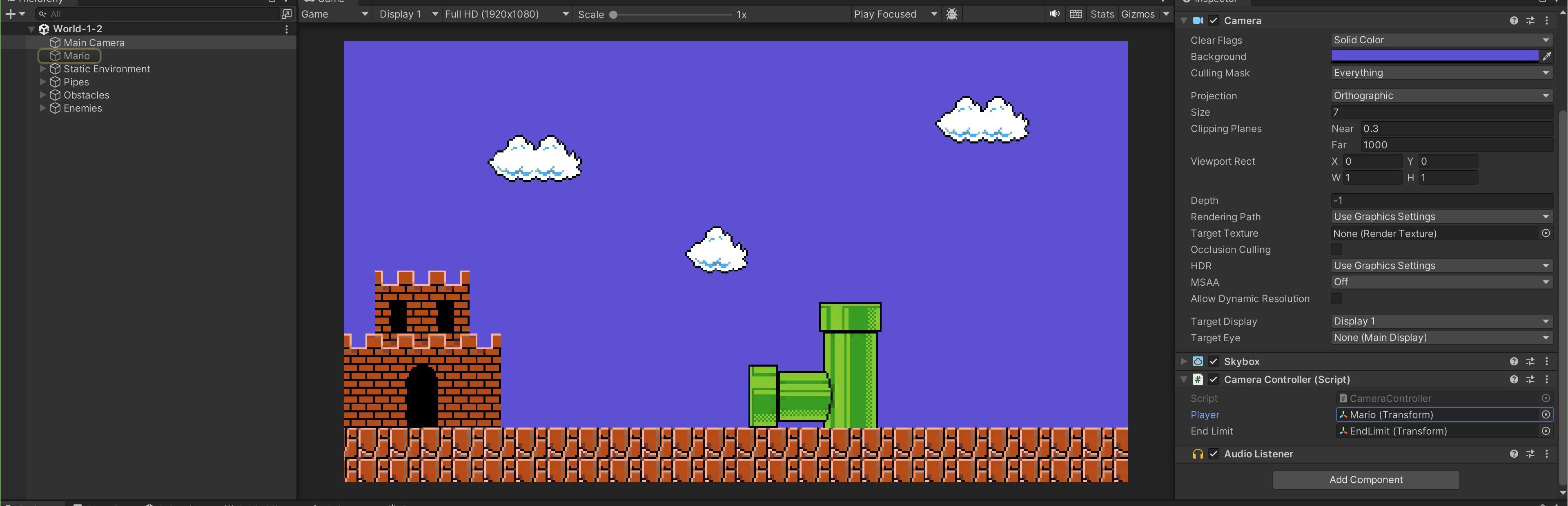Open Target Texture object picker
1568x506 pixels.
tap(1546, 233)
